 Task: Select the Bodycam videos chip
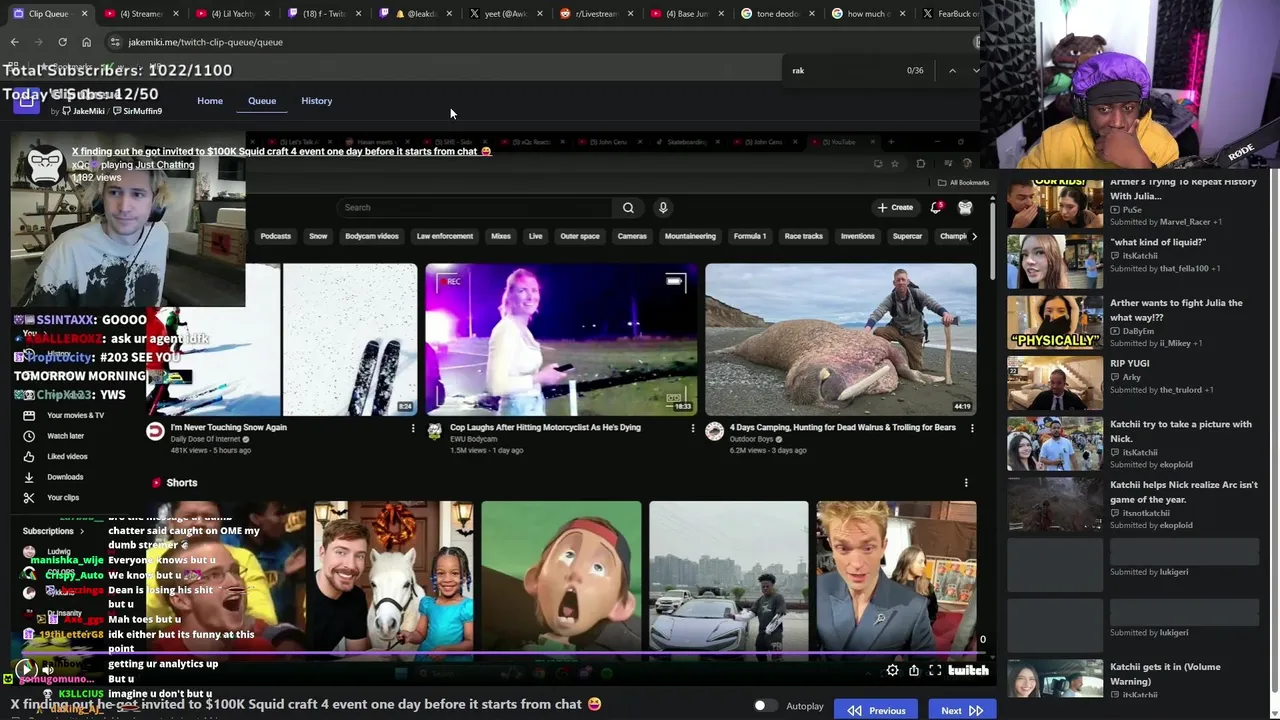[372, 237]
